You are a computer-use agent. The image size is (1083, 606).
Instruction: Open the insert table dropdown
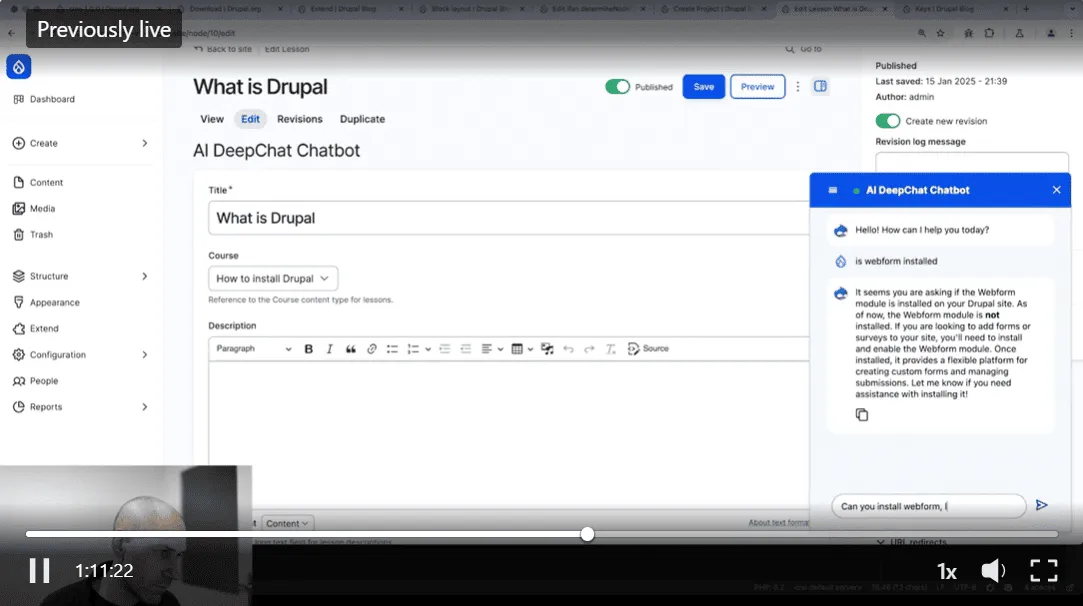(x=522, y=349)
